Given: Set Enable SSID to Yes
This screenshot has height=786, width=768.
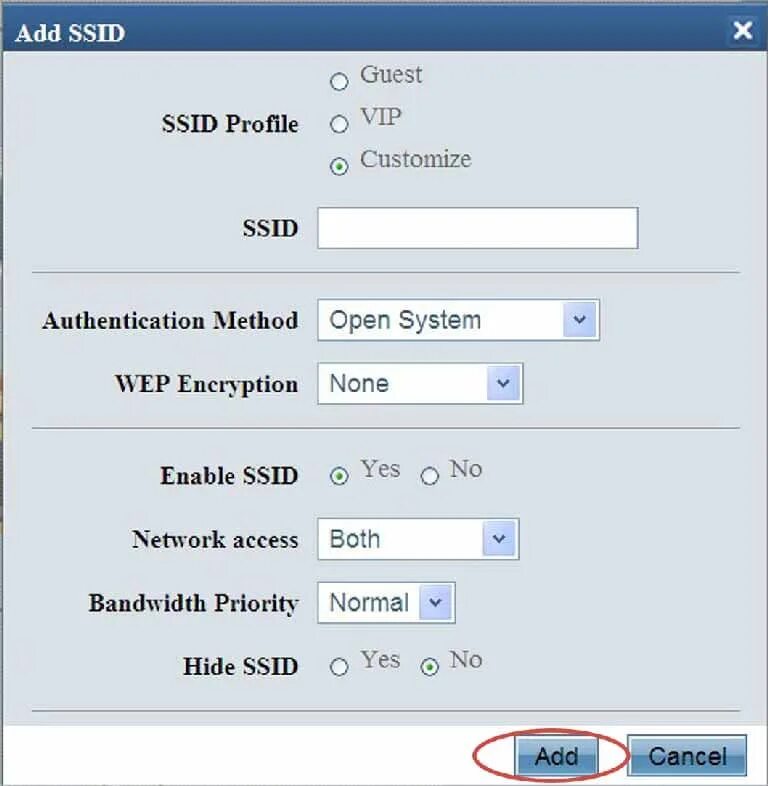Looking at the screenshot, I should click(x=339, y=476).
